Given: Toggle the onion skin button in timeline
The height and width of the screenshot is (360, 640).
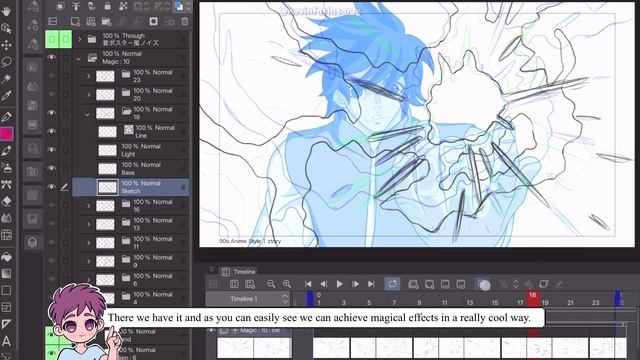Looking at the screenshot, I should (x=483, y=284).
